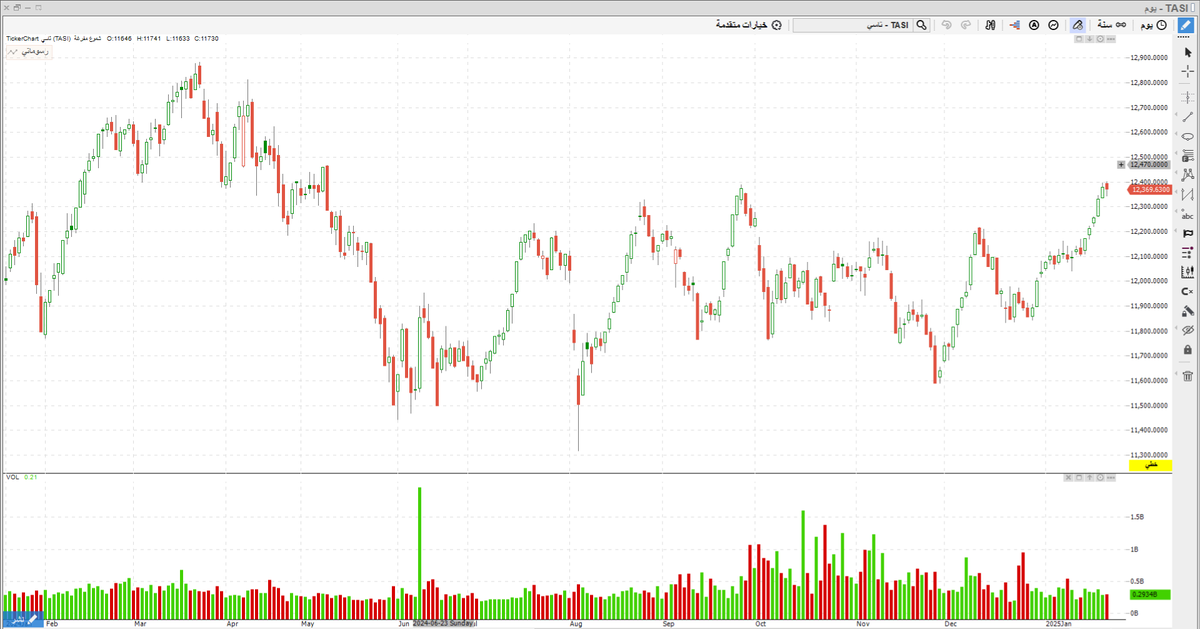Open advanced options خيارات متقدمة
The image size is (1200, 629).
[748, 25]
